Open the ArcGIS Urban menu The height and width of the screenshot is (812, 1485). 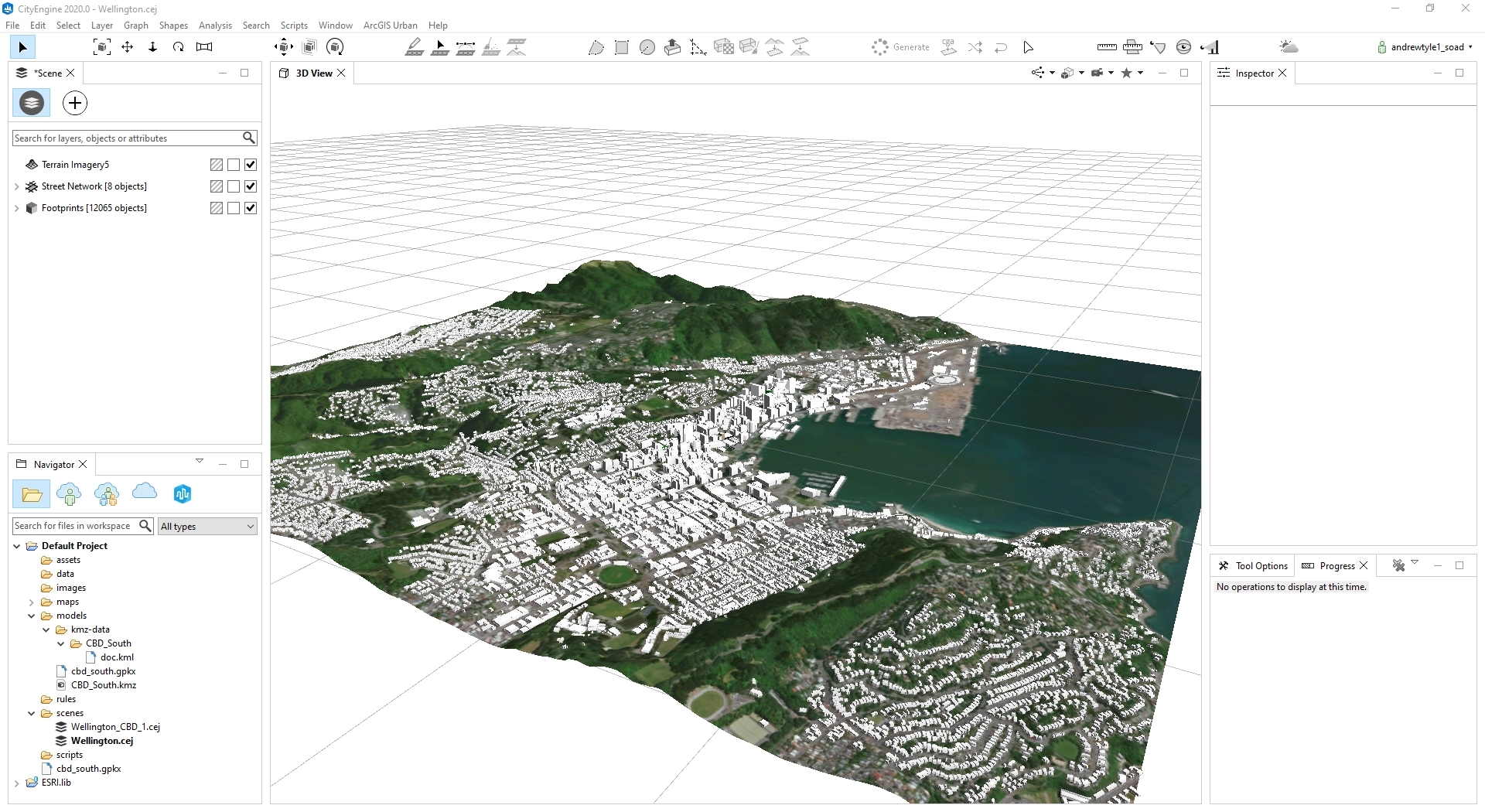pos(391,25)
